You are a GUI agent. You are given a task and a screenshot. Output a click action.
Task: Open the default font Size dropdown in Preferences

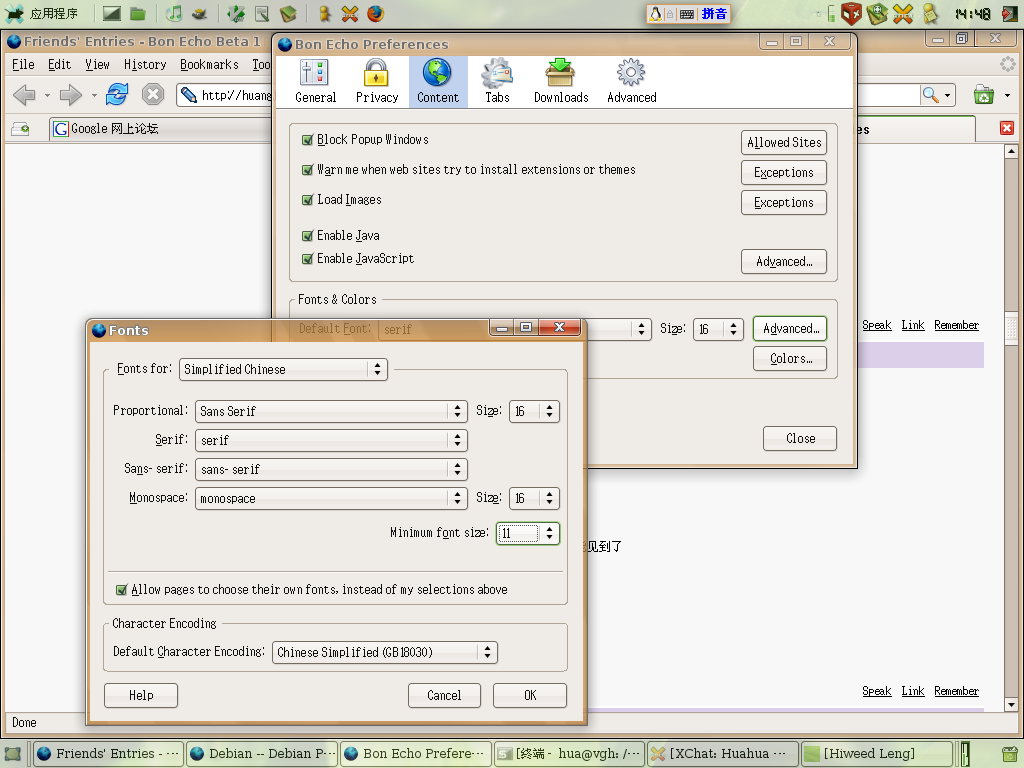click(x=718, y=329)
